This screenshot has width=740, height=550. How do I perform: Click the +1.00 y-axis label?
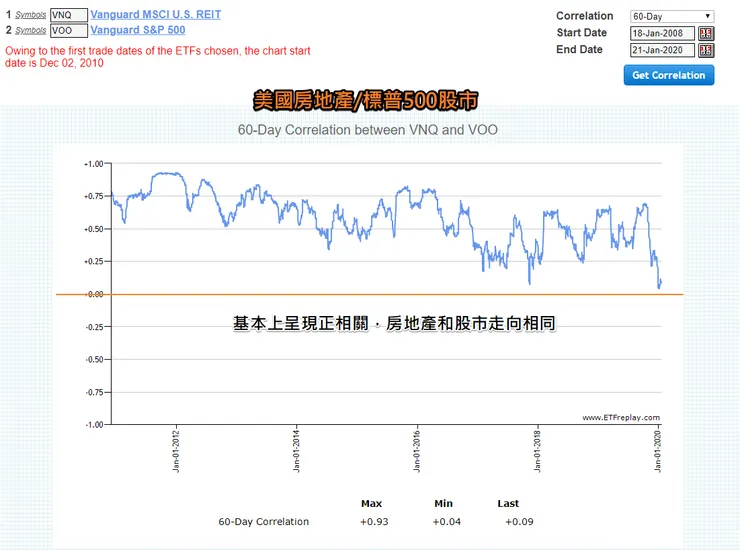(93, 164)
